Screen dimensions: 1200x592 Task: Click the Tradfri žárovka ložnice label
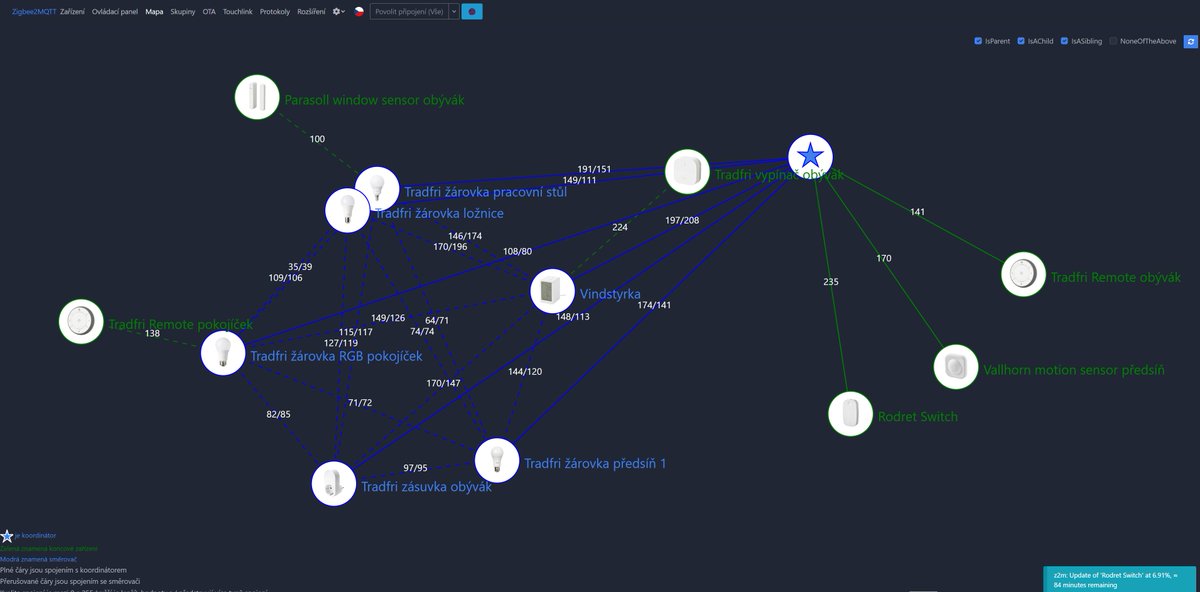pyautogui.click(x=439, y=213)
